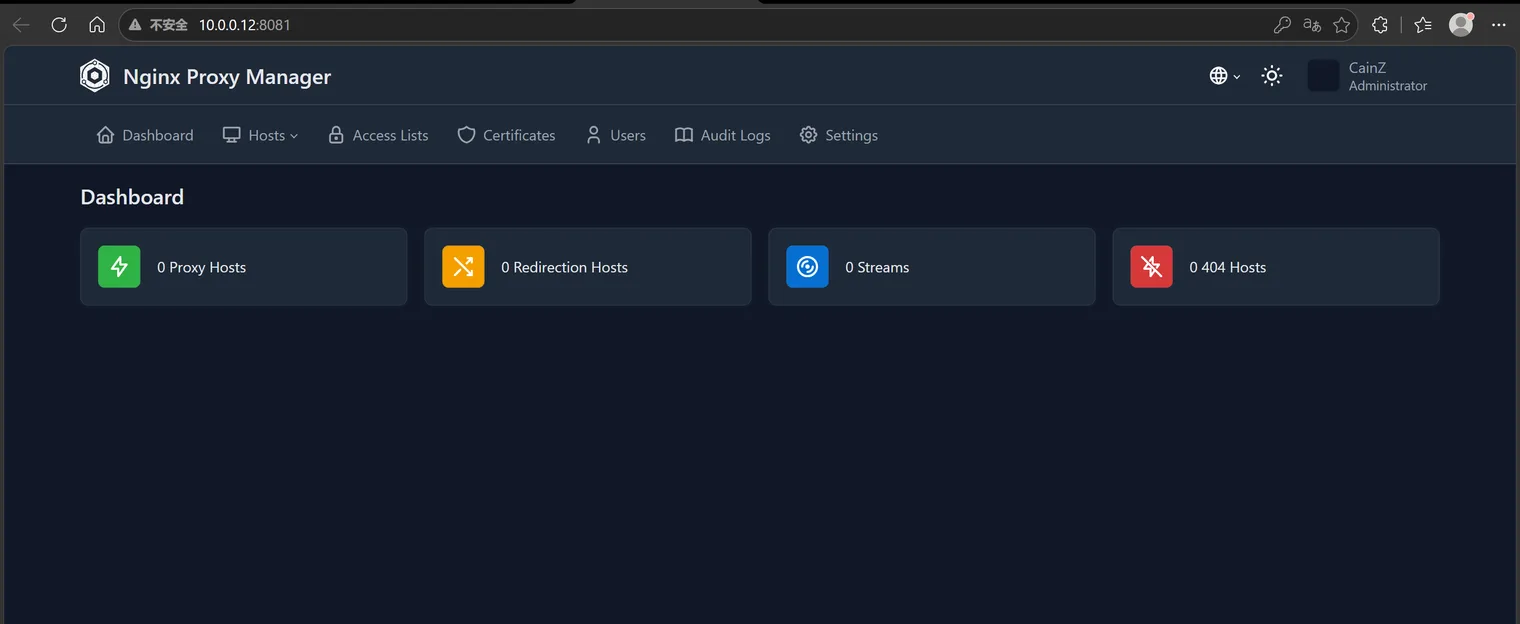1520x624 pixels.
Task: Click the password key icon in address bar
Action: 1282,25
